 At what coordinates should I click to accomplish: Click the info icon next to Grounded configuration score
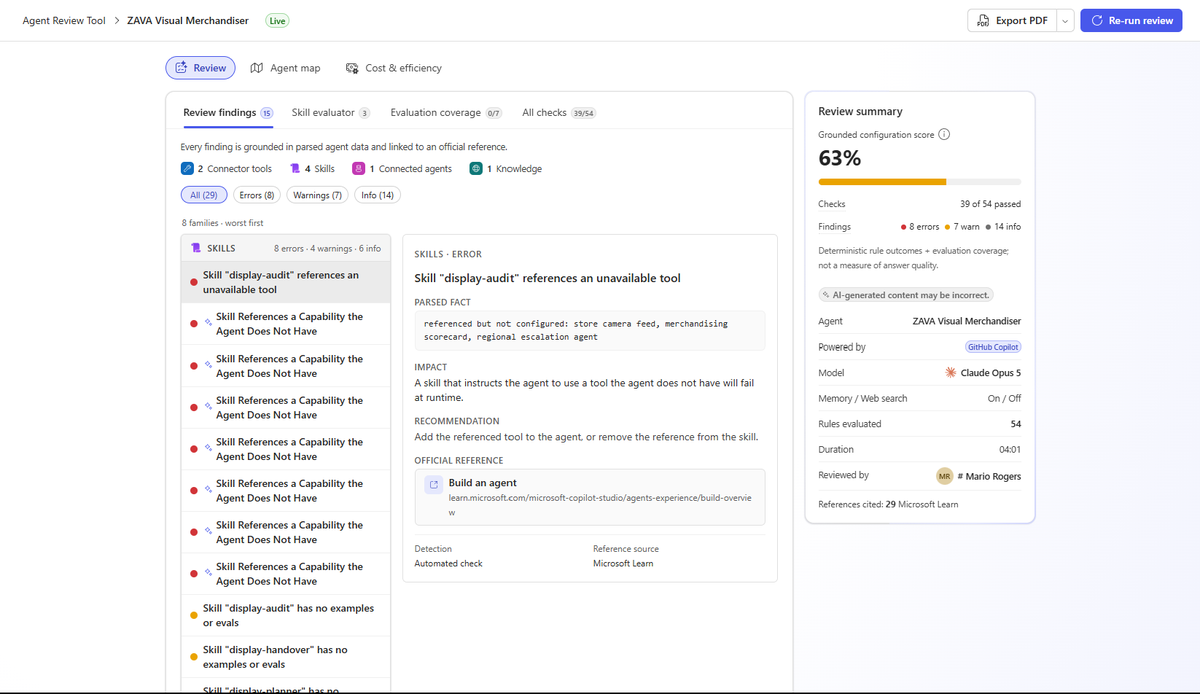(944, 134)
